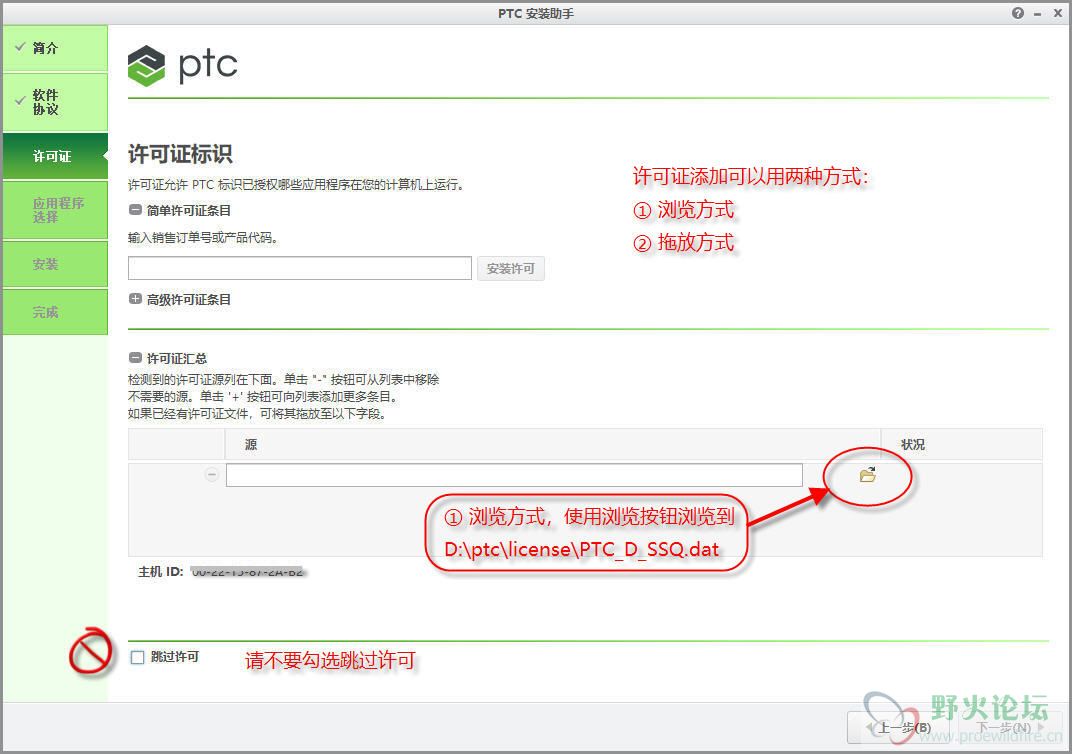Focus the sales order number input field

click(x=299, y=268)
